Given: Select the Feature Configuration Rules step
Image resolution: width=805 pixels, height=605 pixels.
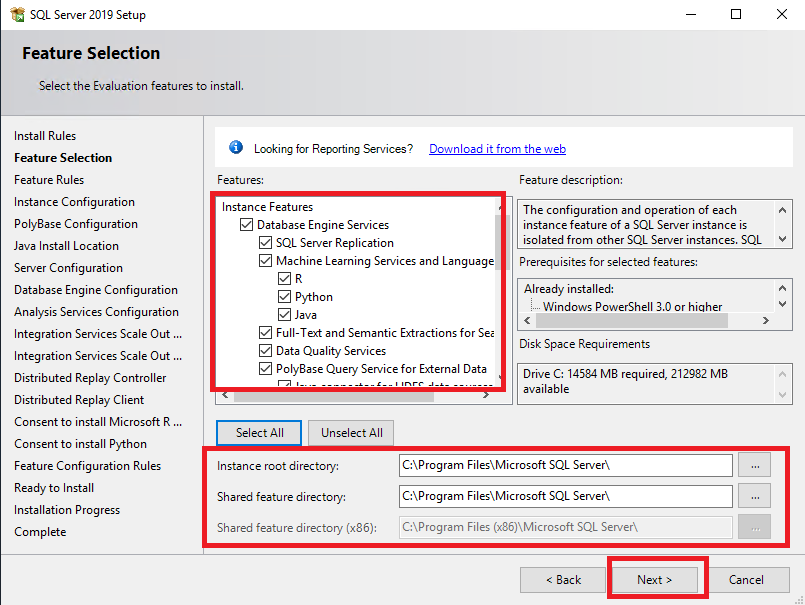Looking at the screenshot, I should coord(88,466).
